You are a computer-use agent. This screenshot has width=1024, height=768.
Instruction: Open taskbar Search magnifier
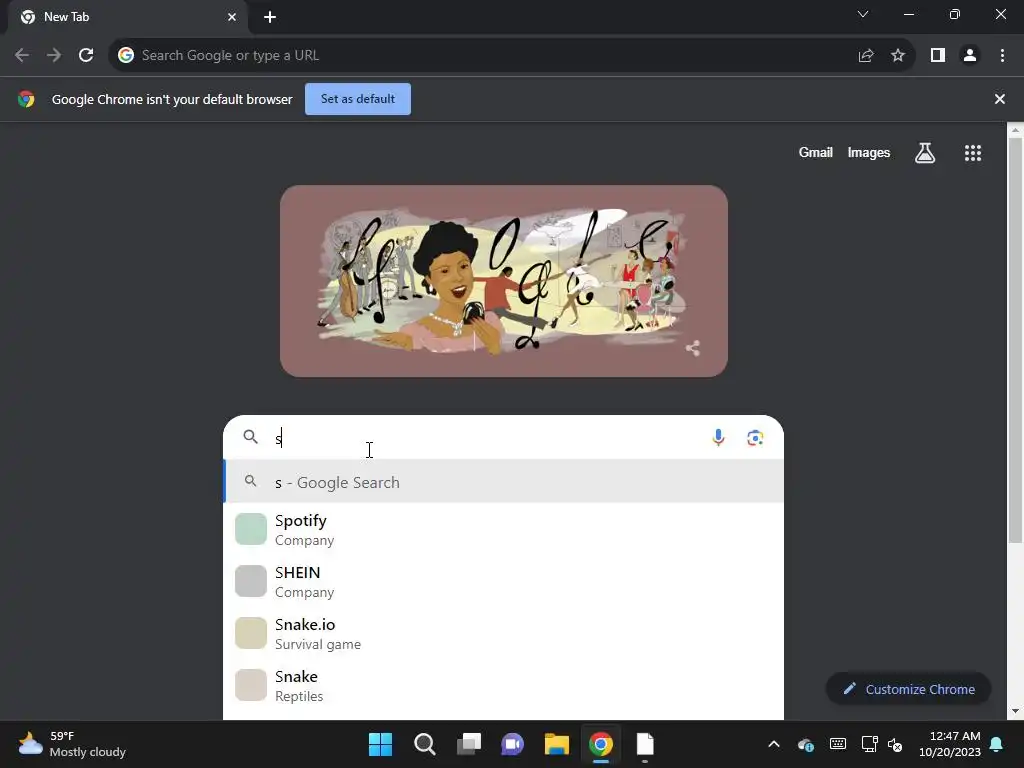(x=424, y=744)
